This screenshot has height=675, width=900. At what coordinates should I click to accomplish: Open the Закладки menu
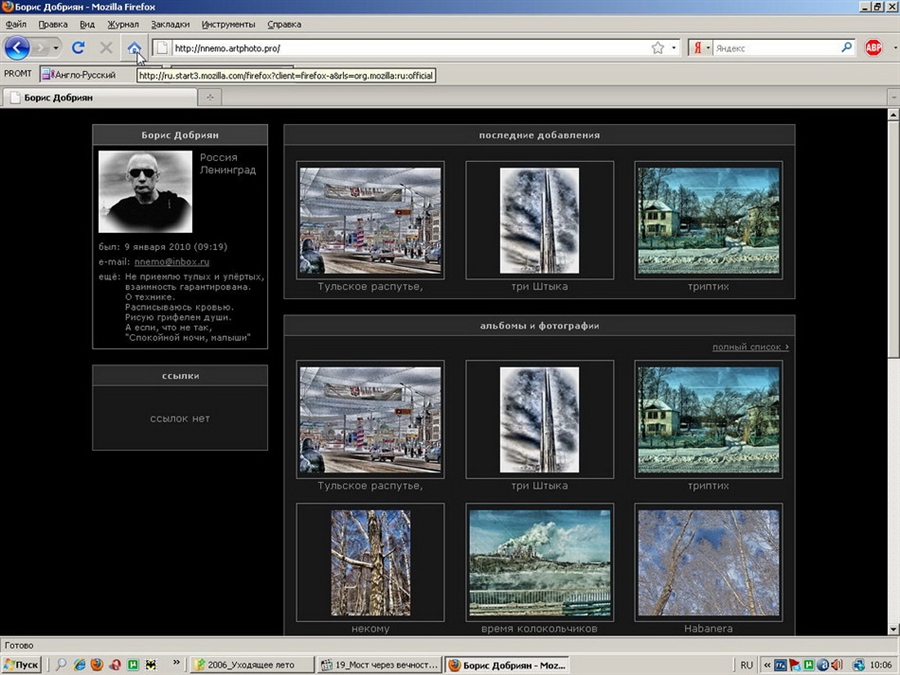pos(169,23)
